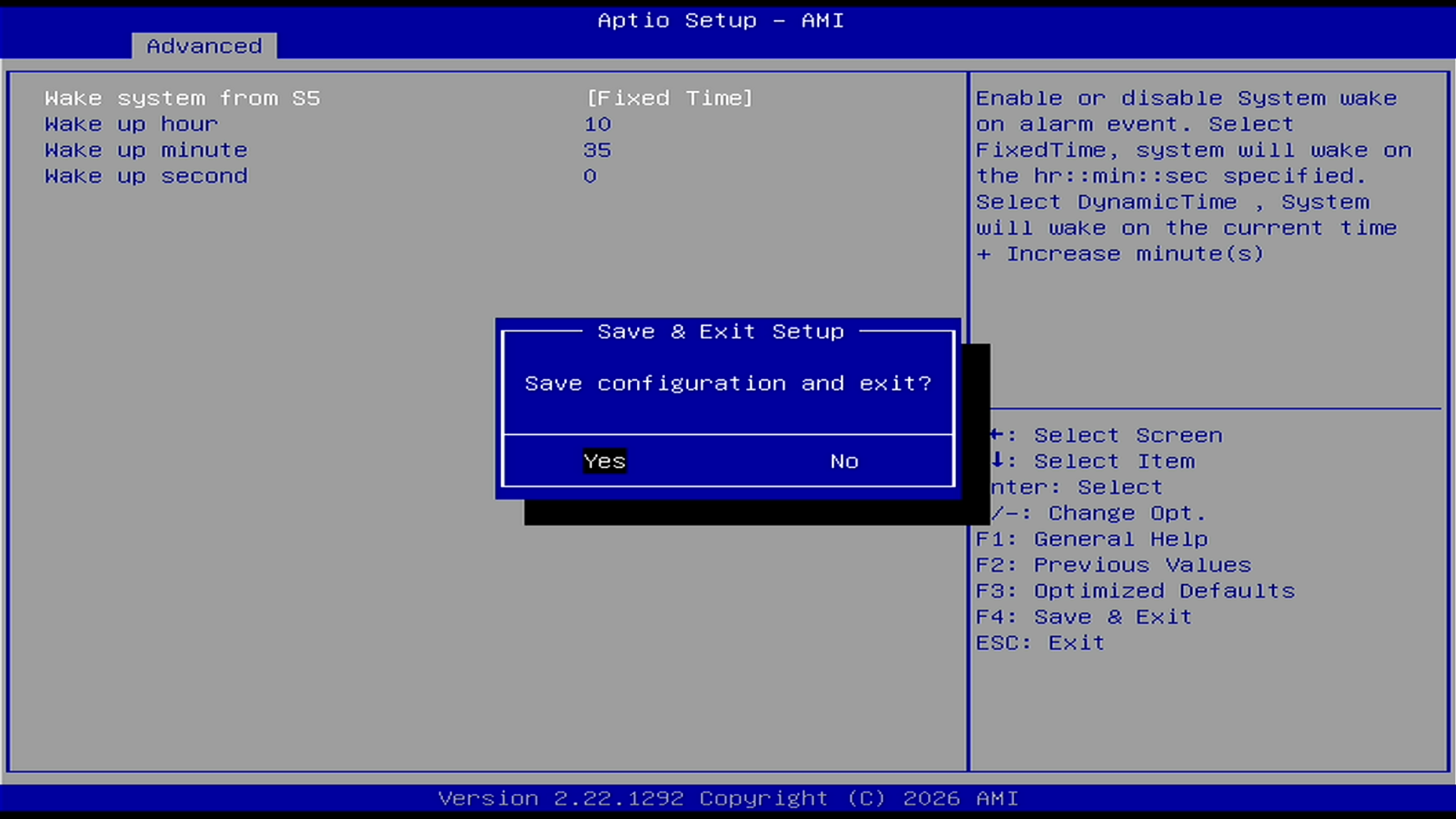Click the Select Item key hint

(1093, 461)
